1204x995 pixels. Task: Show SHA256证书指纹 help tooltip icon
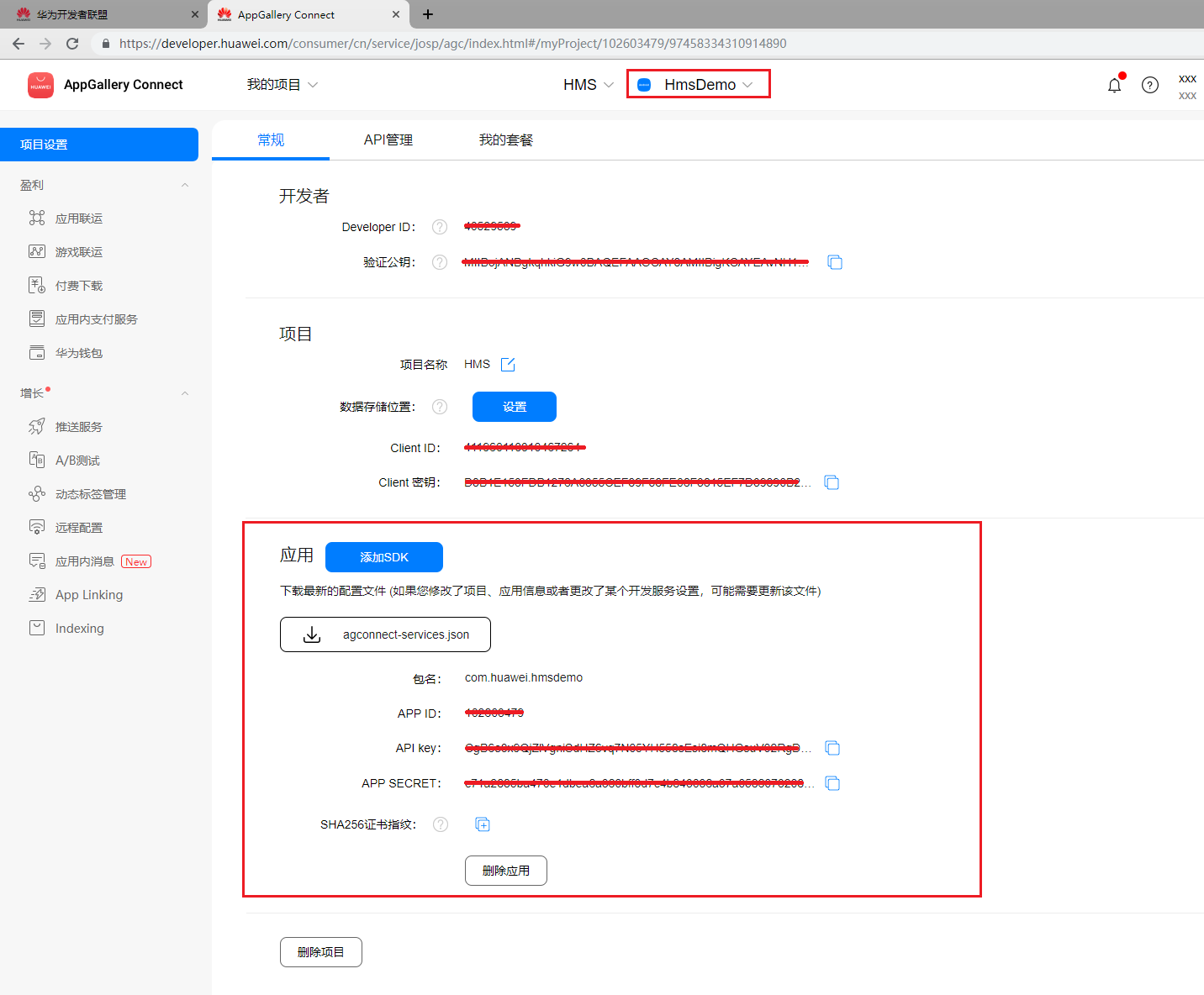coord(441,824)
